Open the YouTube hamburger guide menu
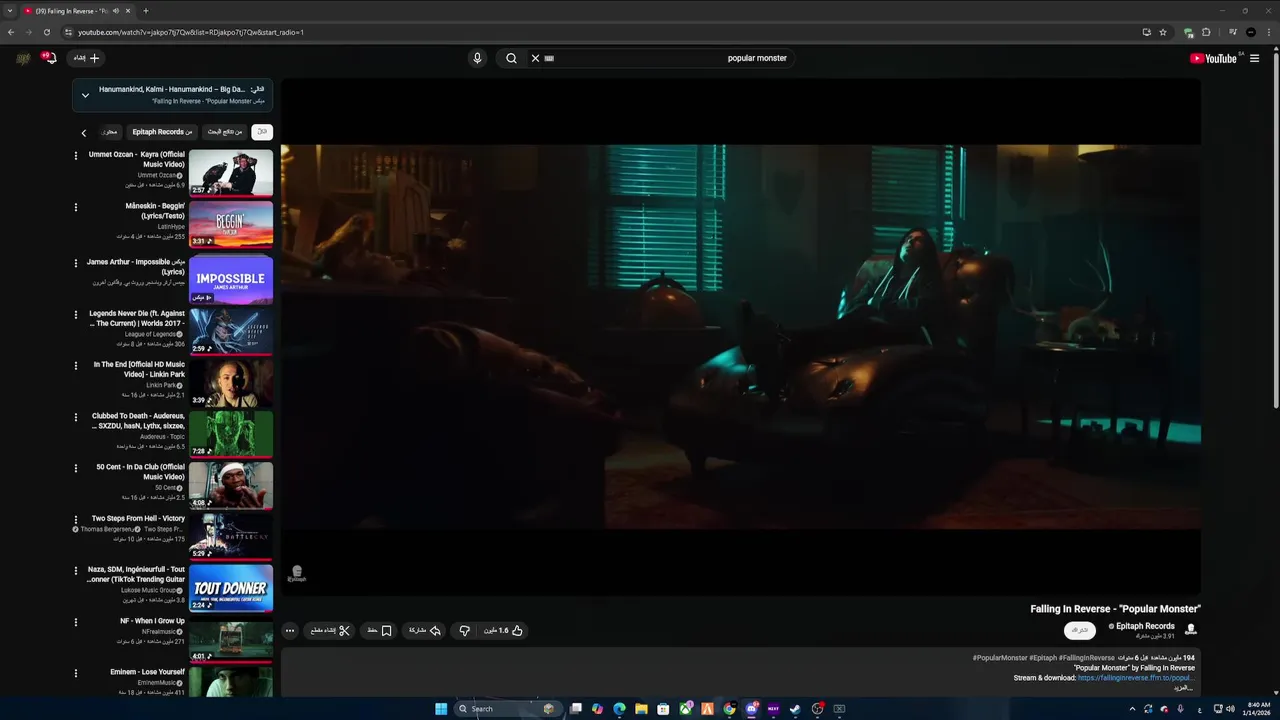This screenshot has width=1280, height=720. (x=1254, y=58)
